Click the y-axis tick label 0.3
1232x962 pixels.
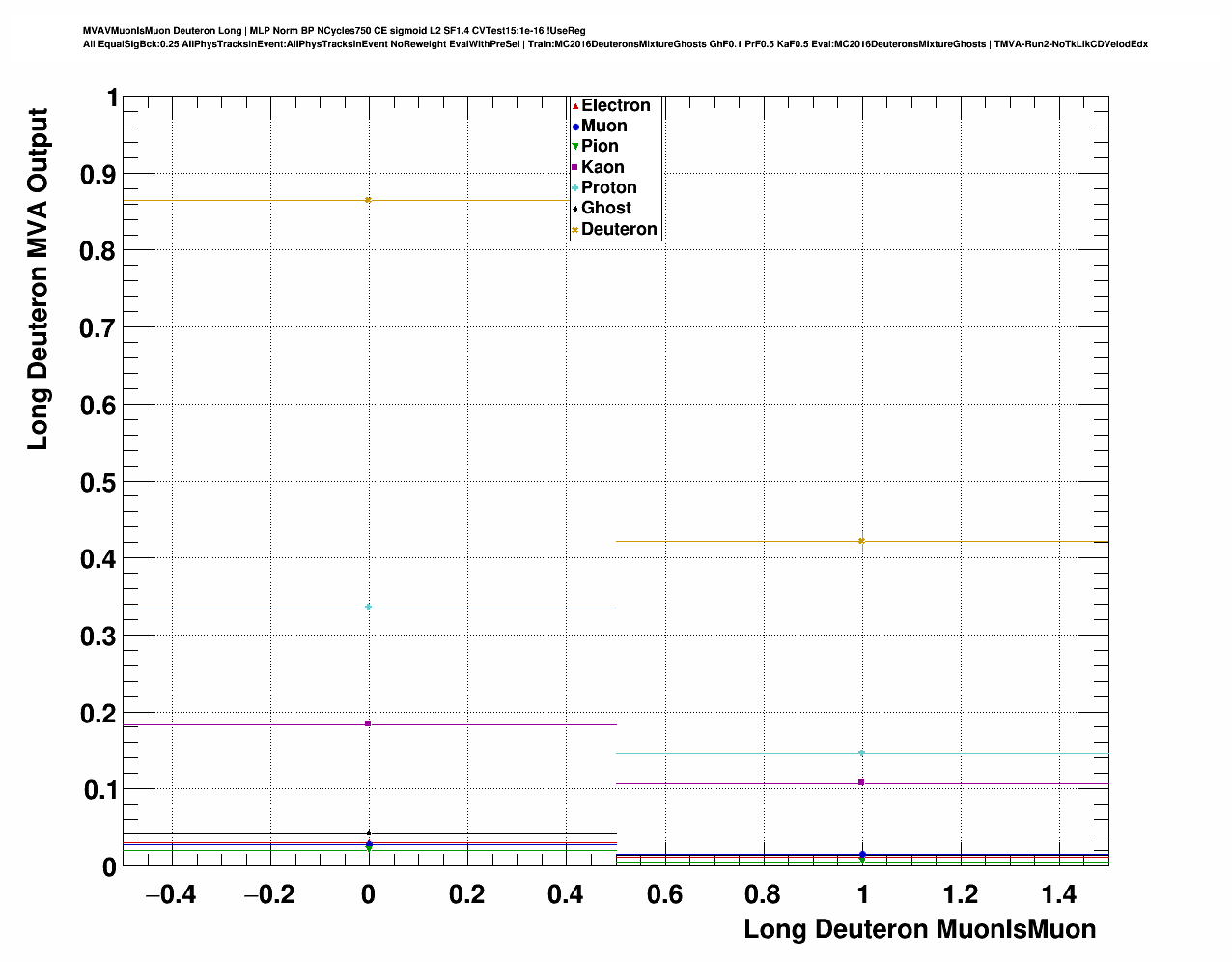tap(98, 637)
